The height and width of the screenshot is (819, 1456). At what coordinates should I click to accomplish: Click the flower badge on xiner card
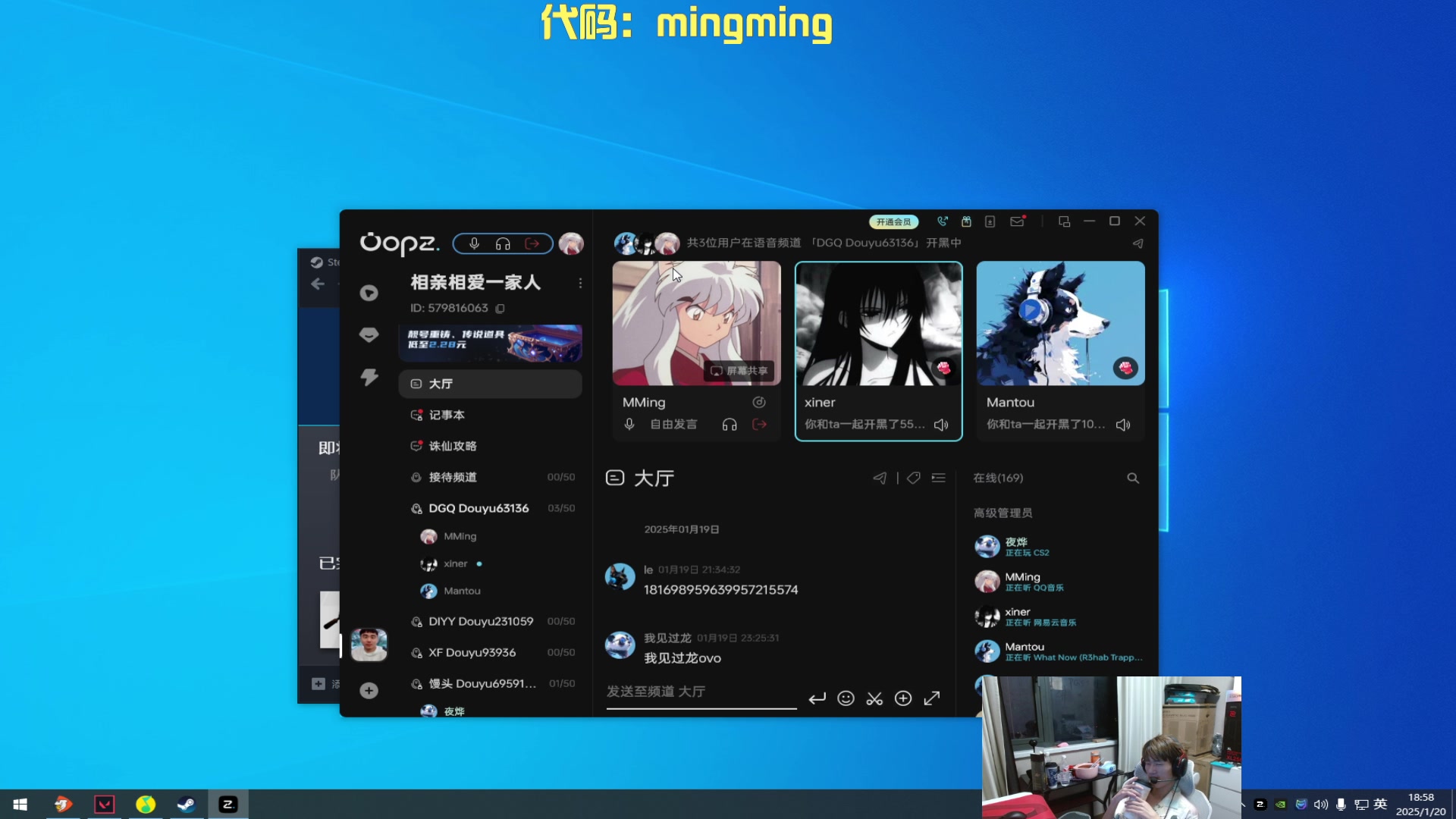[x=943, y=368]
